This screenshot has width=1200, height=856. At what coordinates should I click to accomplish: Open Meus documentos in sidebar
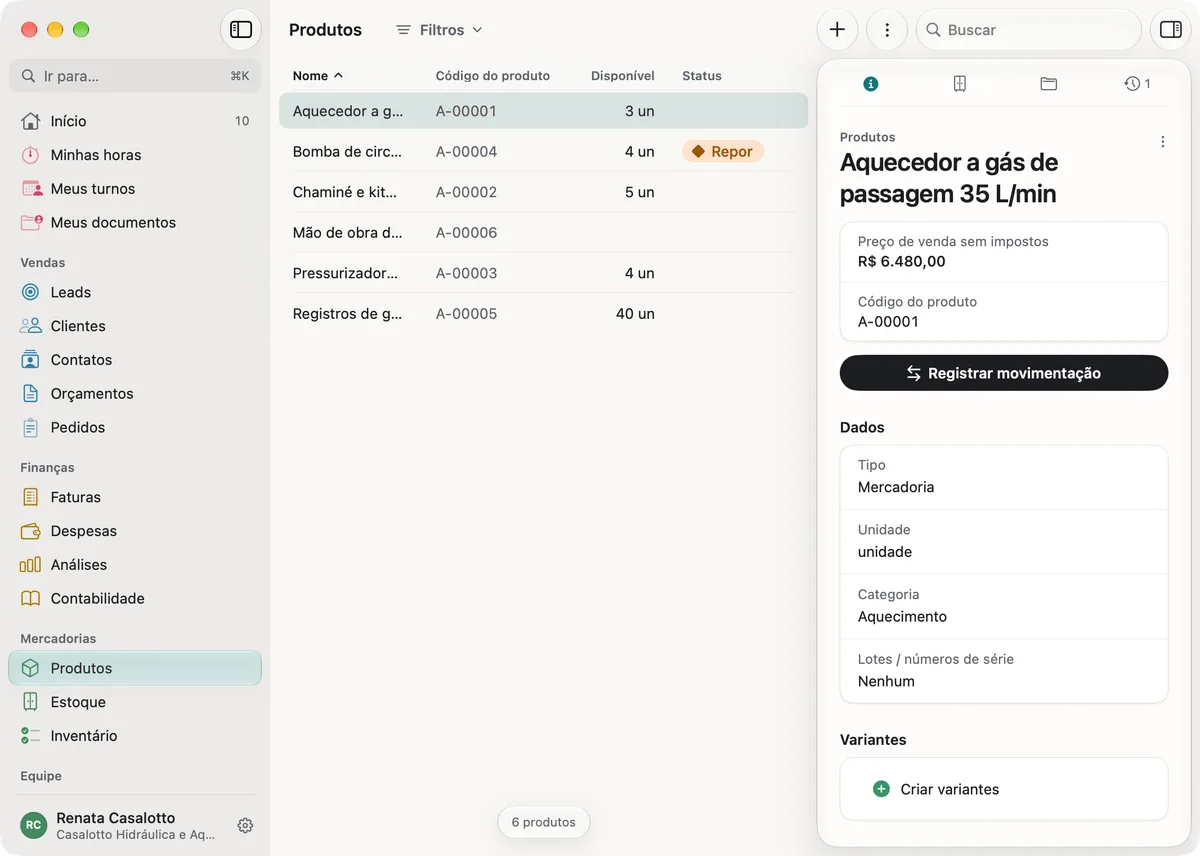[x=135, y=223]
